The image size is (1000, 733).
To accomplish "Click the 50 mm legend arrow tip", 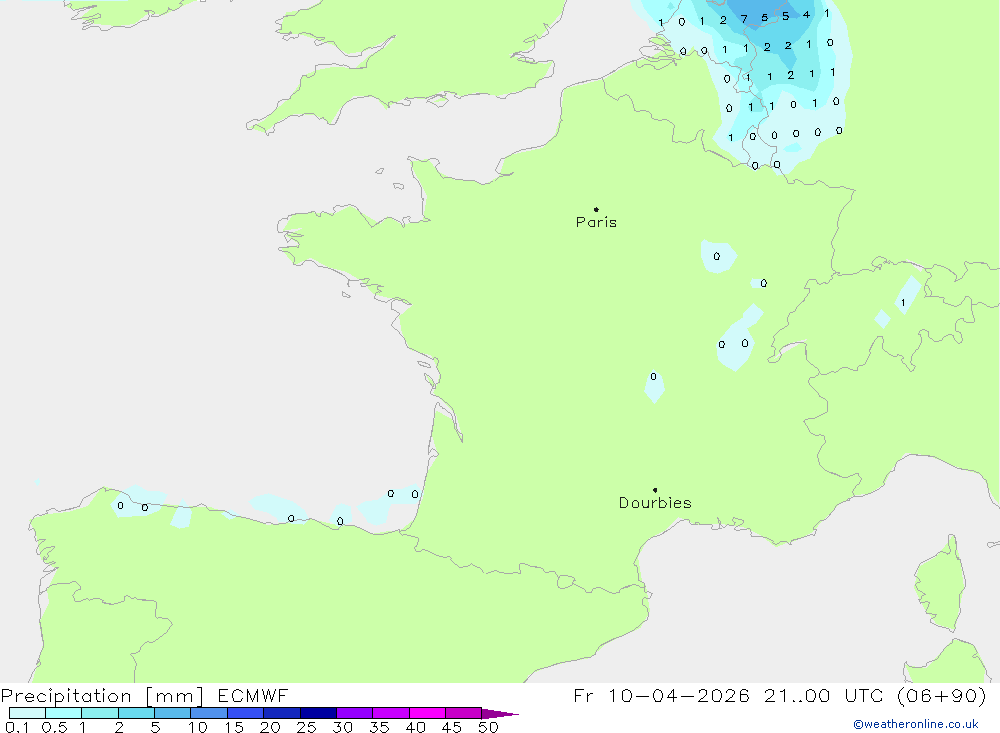I will point(500,714).
